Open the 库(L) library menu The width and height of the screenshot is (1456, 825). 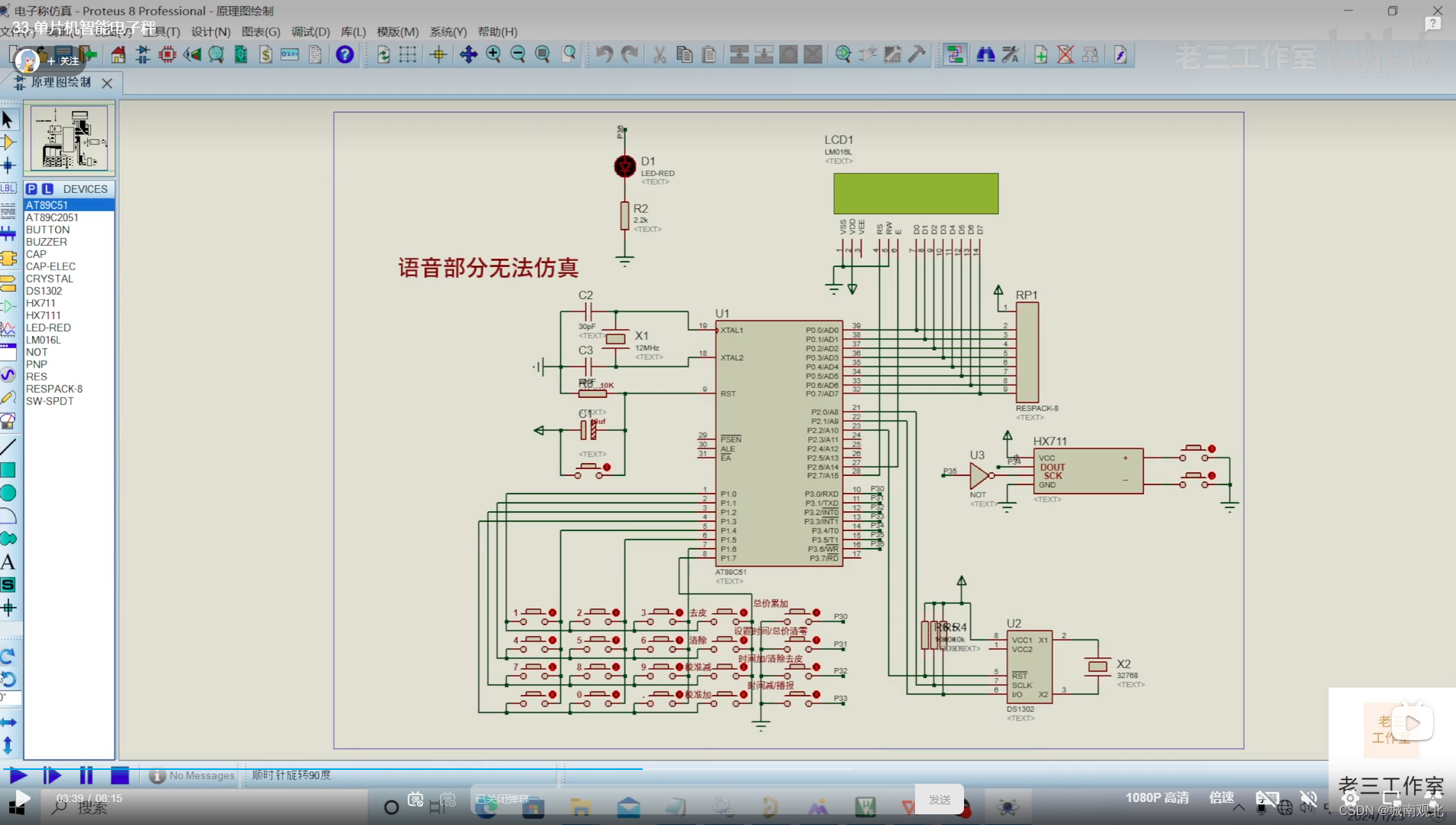tap(353, 31)
